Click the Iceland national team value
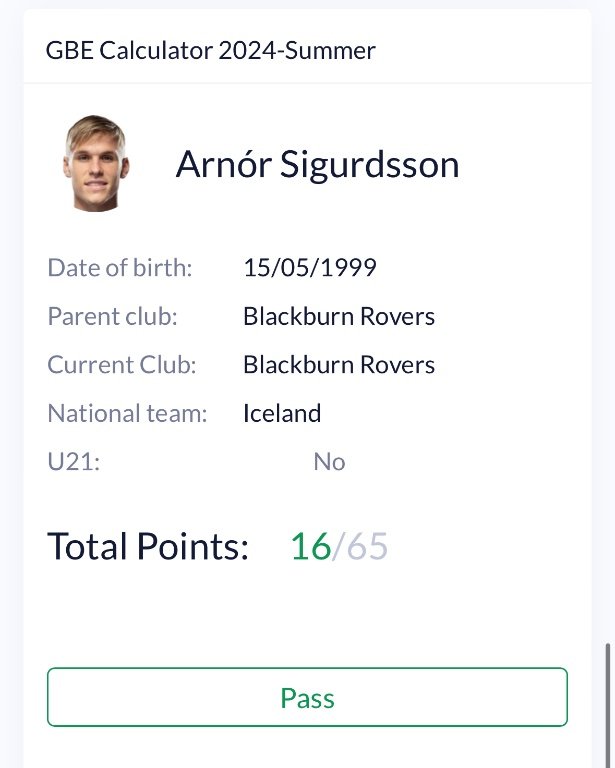 (282, 413)
